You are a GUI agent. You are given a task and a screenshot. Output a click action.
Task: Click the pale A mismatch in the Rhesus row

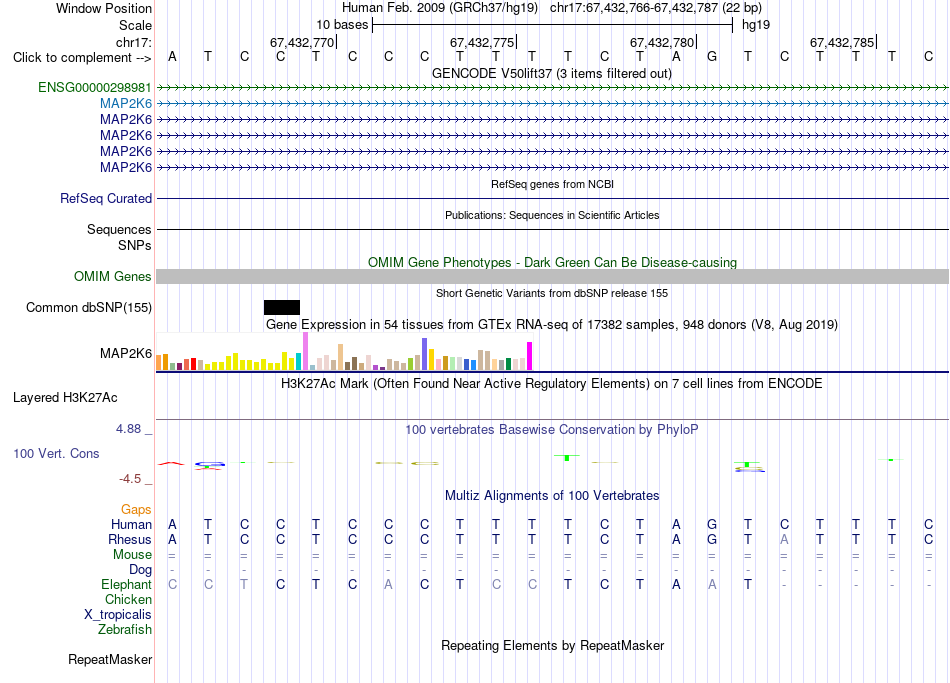point(784,539)
